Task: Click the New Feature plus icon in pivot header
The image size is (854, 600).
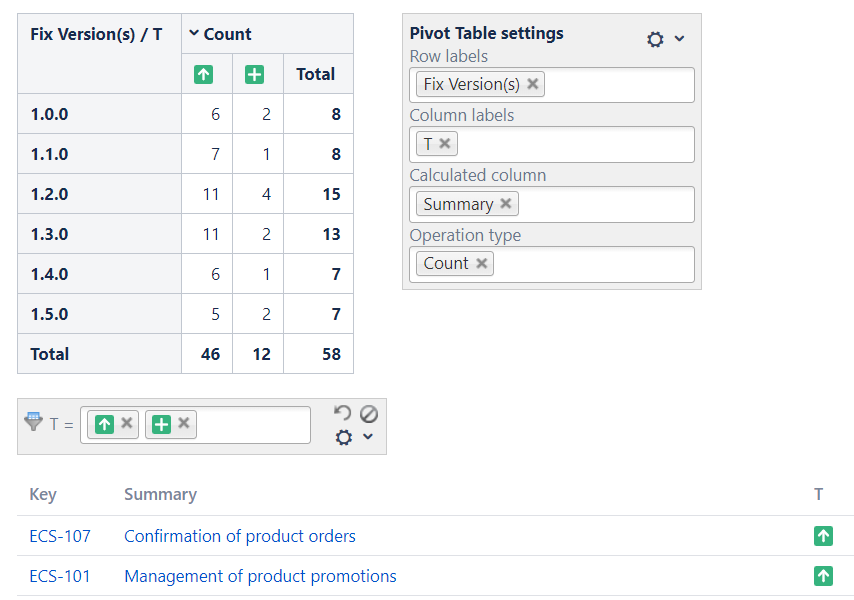Action: 255,74
